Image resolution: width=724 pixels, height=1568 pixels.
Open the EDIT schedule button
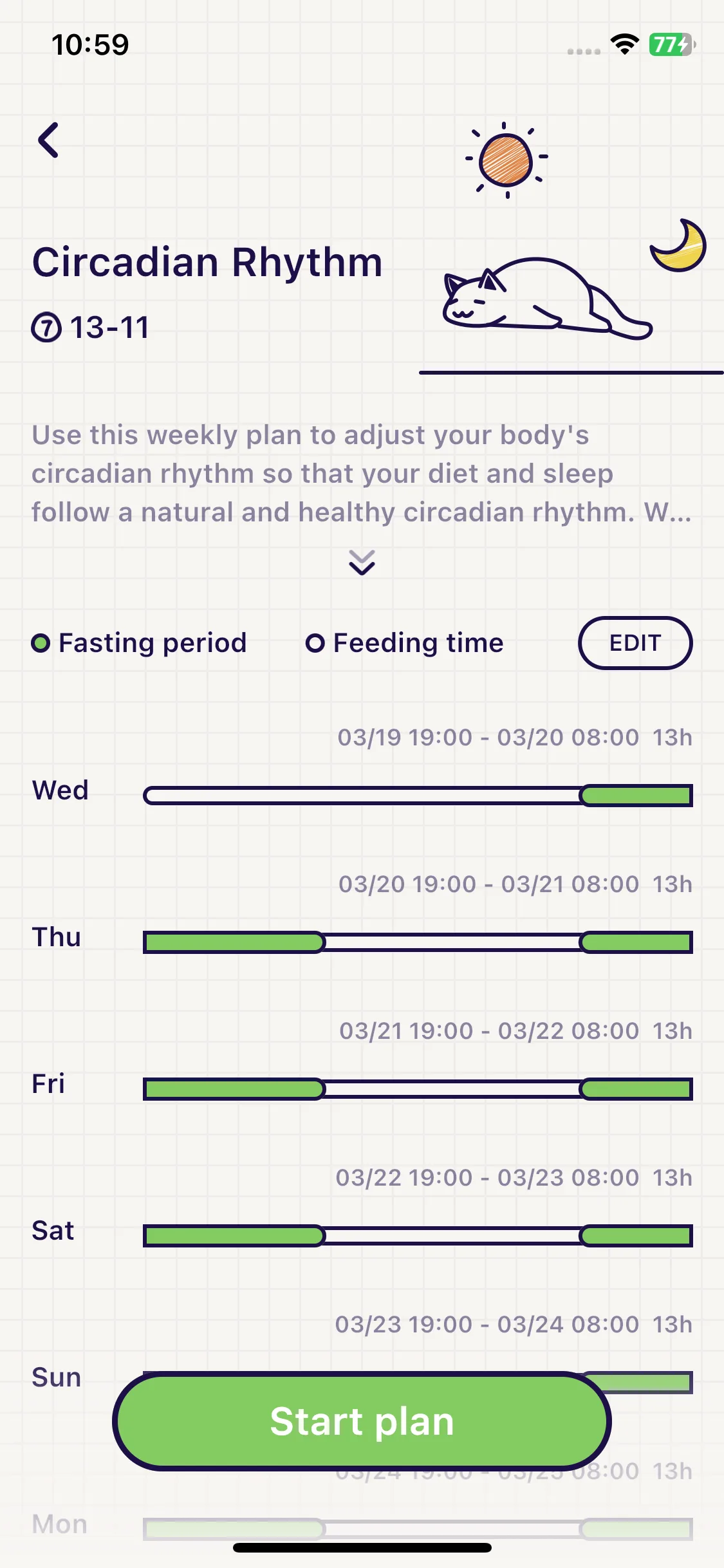(635, 643)
